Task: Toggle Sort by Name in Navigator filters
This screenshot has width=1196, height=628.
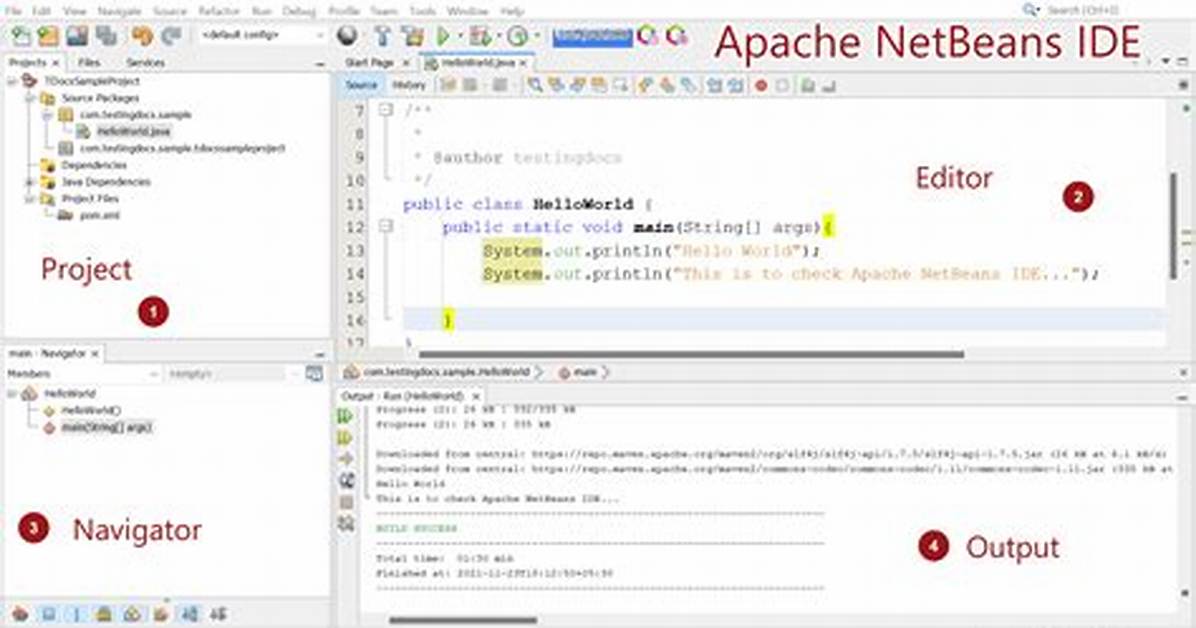Action: point(189,614)
